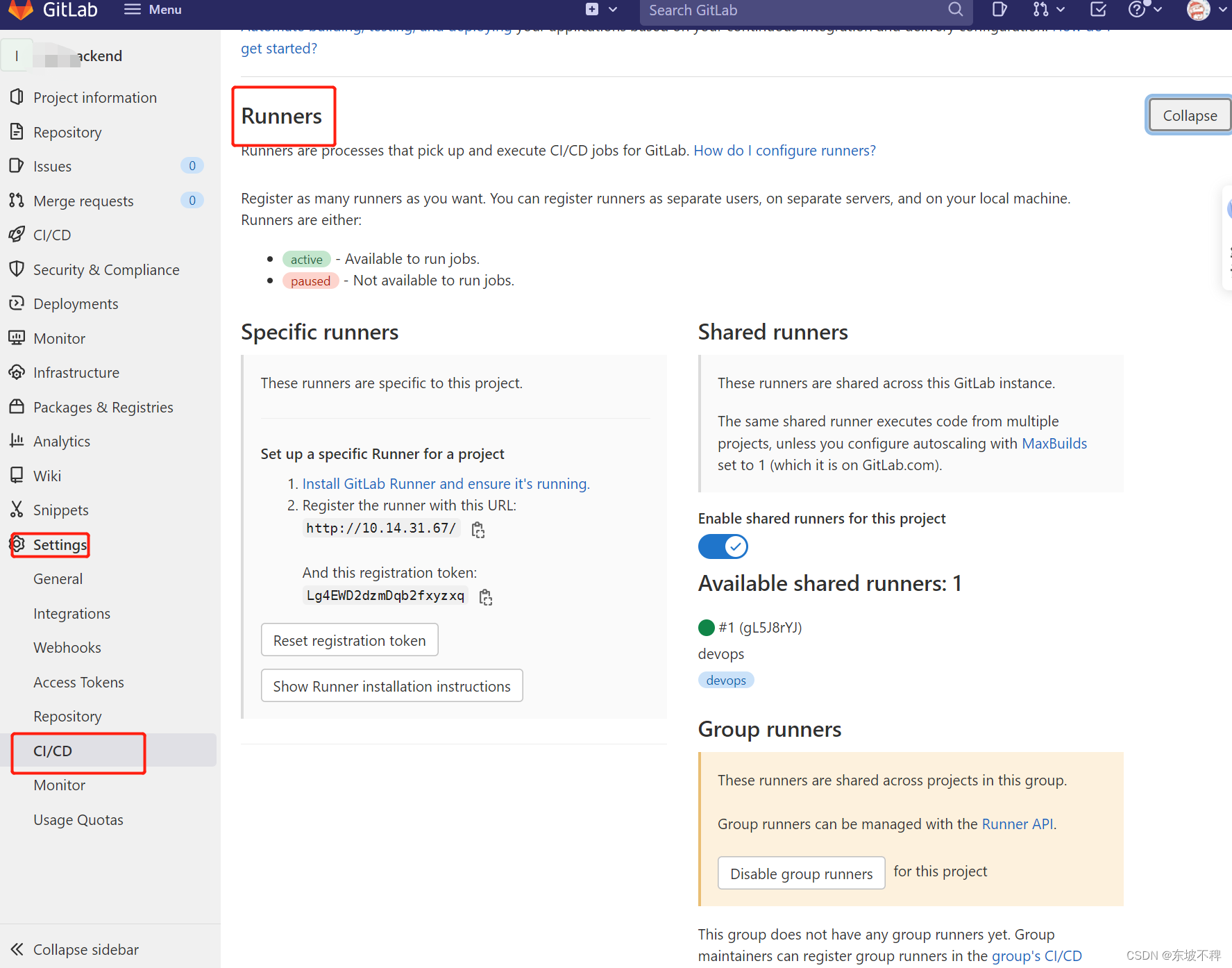1232x968 pixels.
Task: Select the runner URL http://10.14.31.67/
Action: 381,528
